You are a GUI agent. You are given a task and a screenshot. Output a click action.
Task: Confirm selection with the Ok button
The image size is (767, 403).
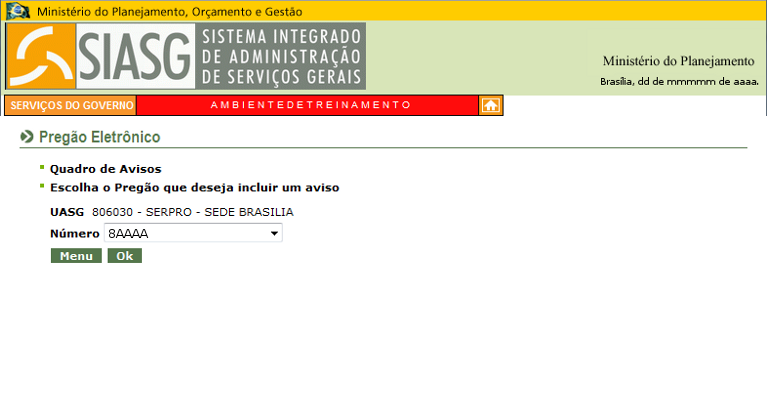pyautogui.click(x=125, y=256)
